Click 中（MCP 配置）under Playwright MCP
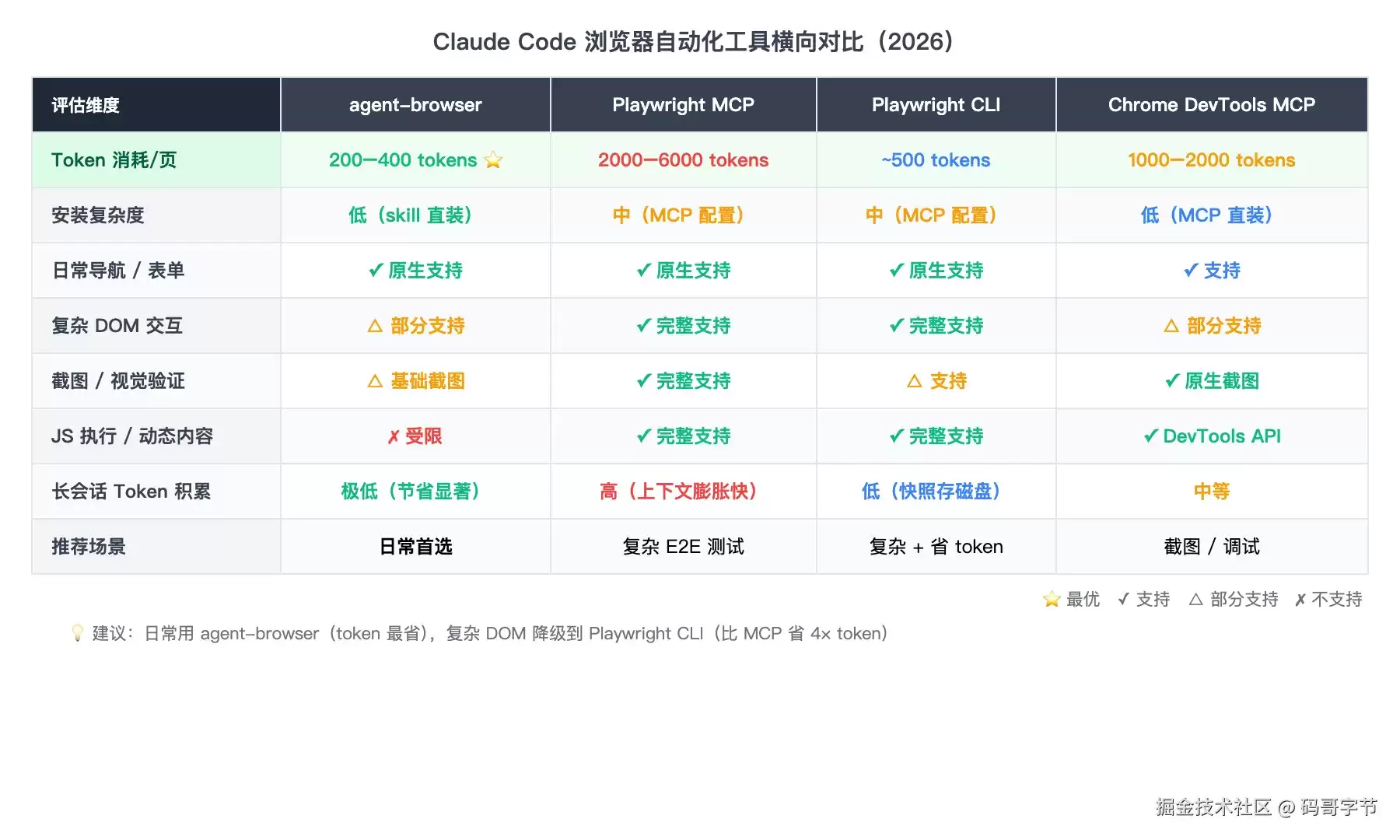Image resolution: width=1400 pixels, height=840 pixels. pyautogui.click(x=683, y=215)
